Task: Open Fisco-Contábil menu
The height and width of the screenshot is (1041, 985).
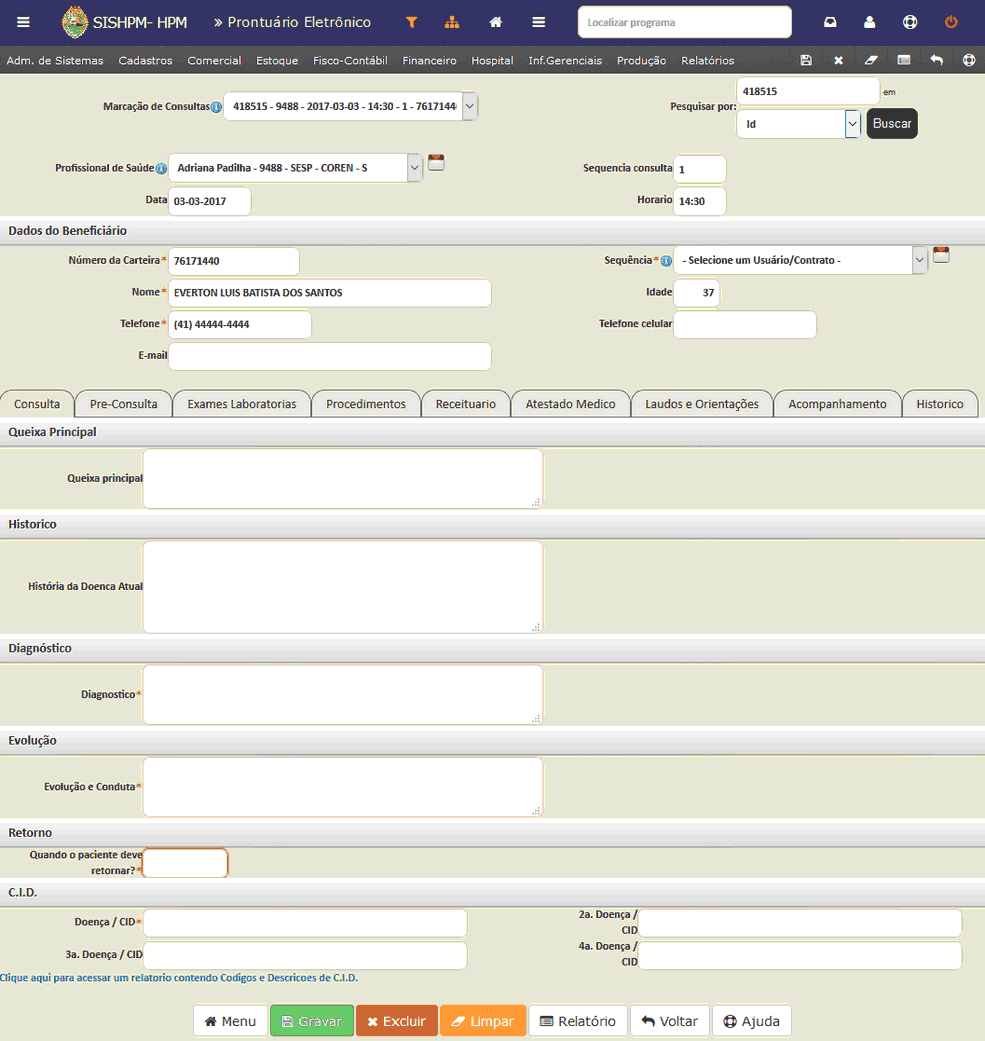Action: (x=350, y=60)
